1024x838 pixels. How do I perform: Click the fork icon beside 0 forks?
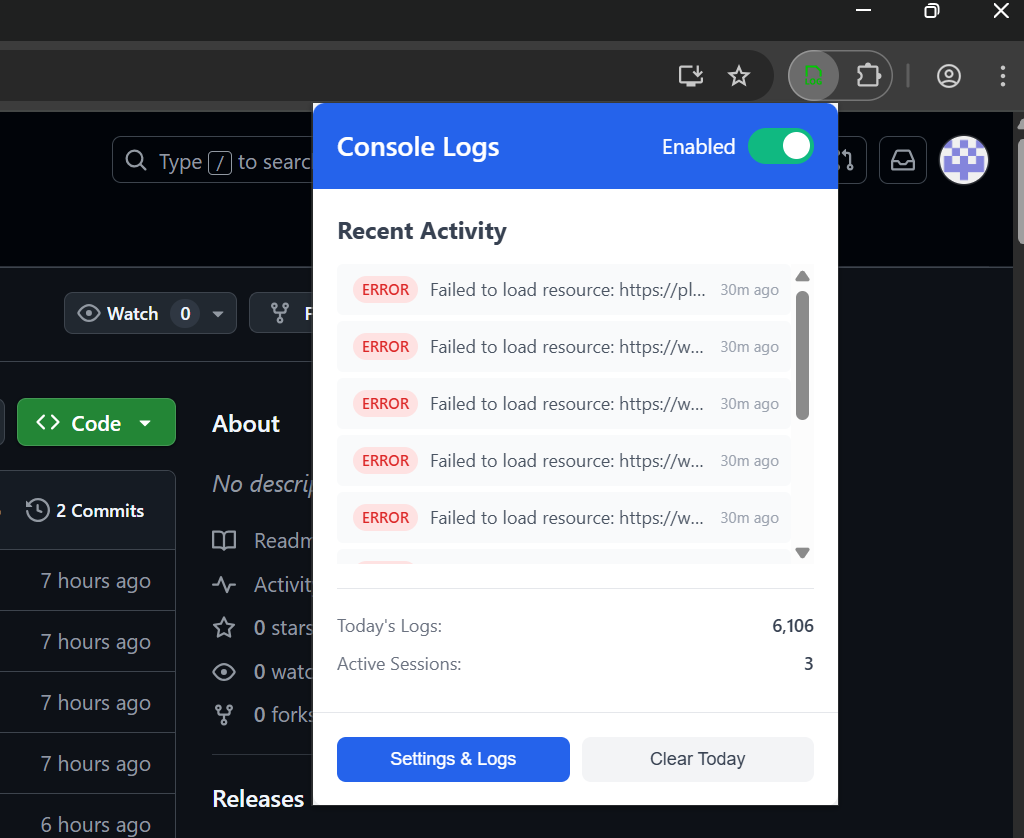tap(224, 715)
